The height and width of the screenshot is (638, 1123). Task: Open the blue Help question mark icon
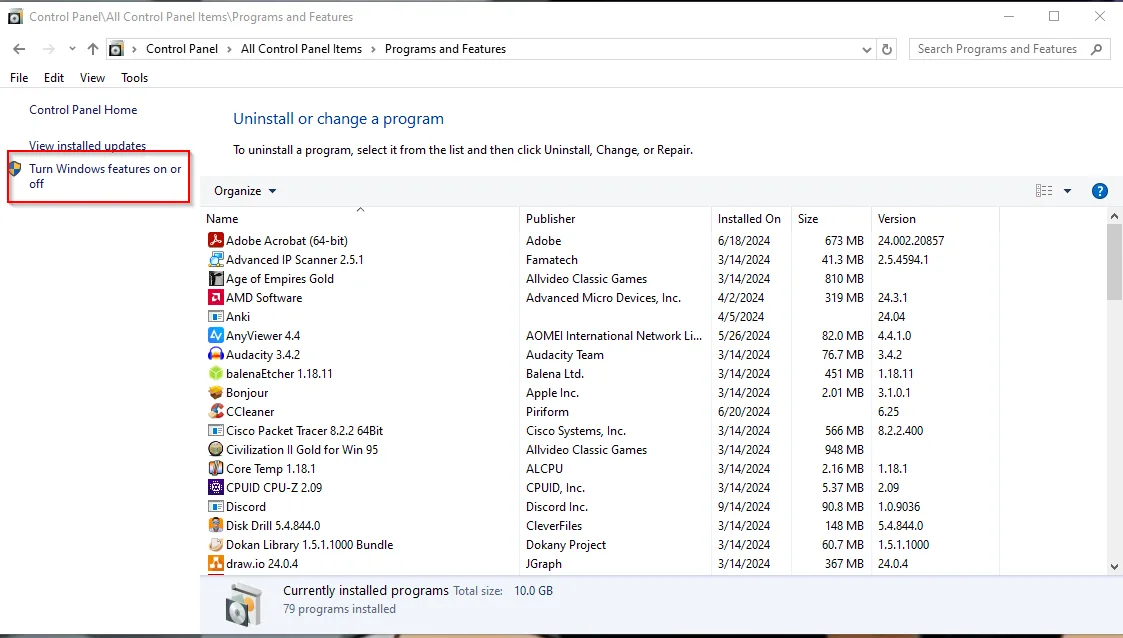pyautogui.click(x=1099, y=191)
